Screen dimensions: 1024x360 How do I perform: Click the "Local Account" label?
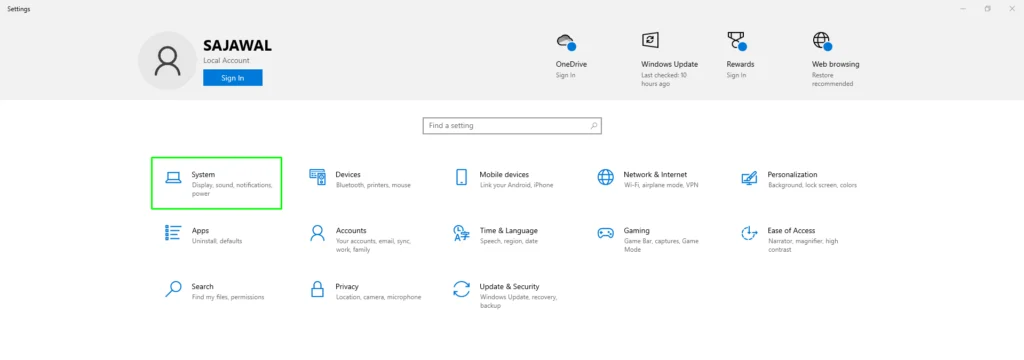click(x=226, y=60)
